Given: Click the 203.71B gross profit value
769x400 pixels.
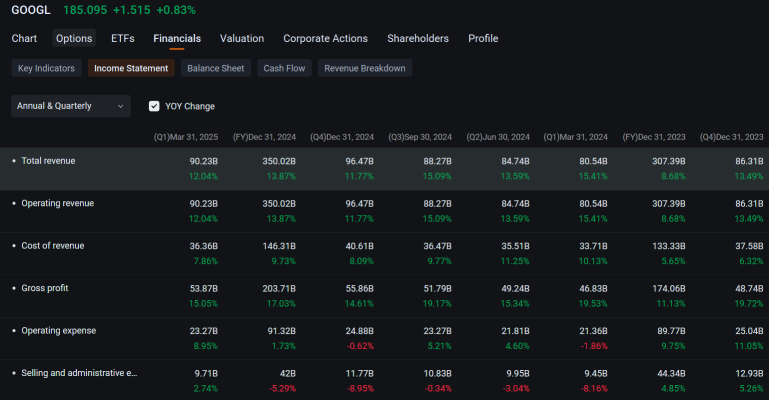Looking at the screenshot, I should (279, 289).
